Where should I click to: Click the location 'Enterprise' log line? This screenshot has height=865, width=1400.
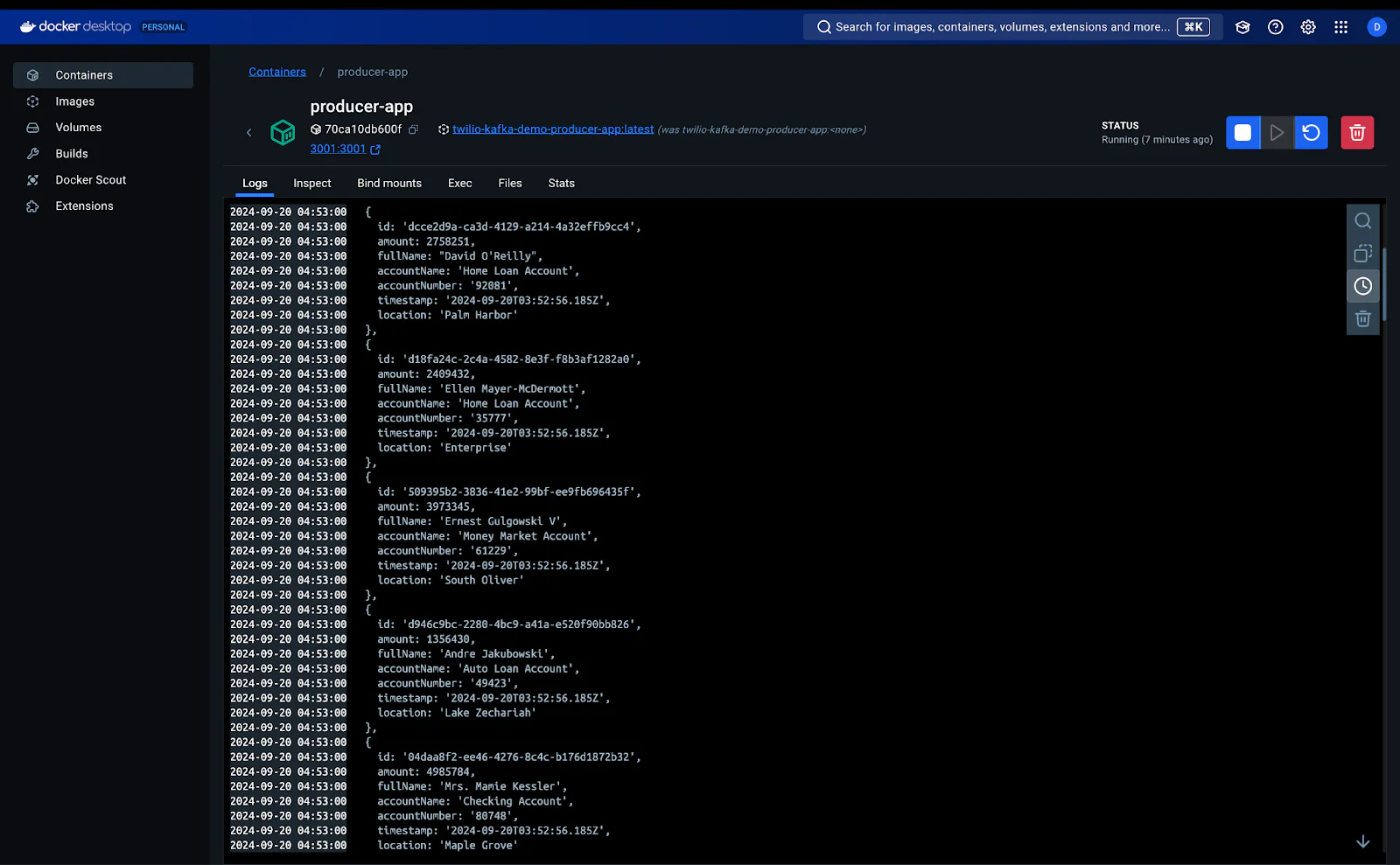(444, 448)
